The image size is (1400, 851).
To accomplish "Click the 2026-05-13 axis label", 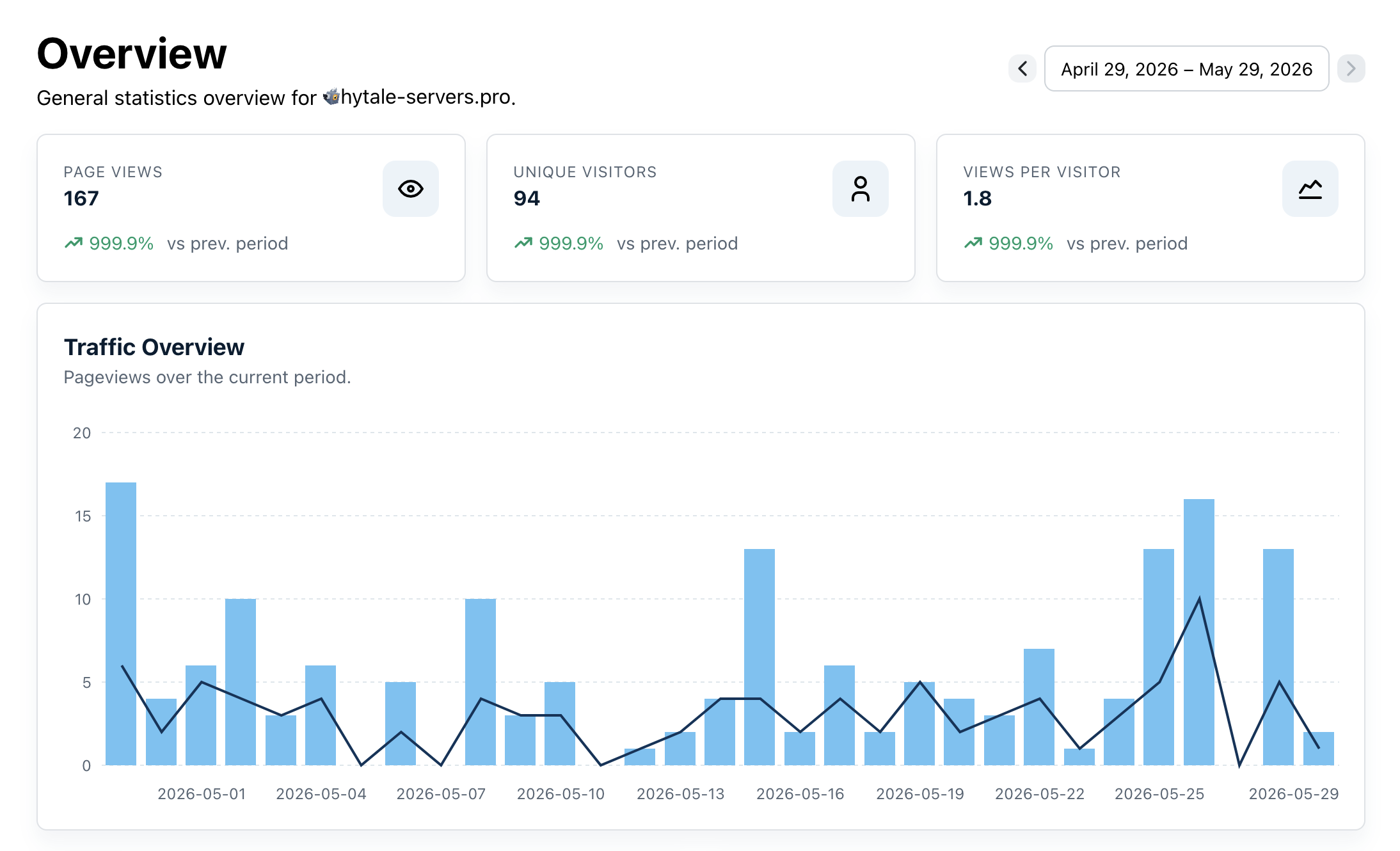I will [680, 794].
